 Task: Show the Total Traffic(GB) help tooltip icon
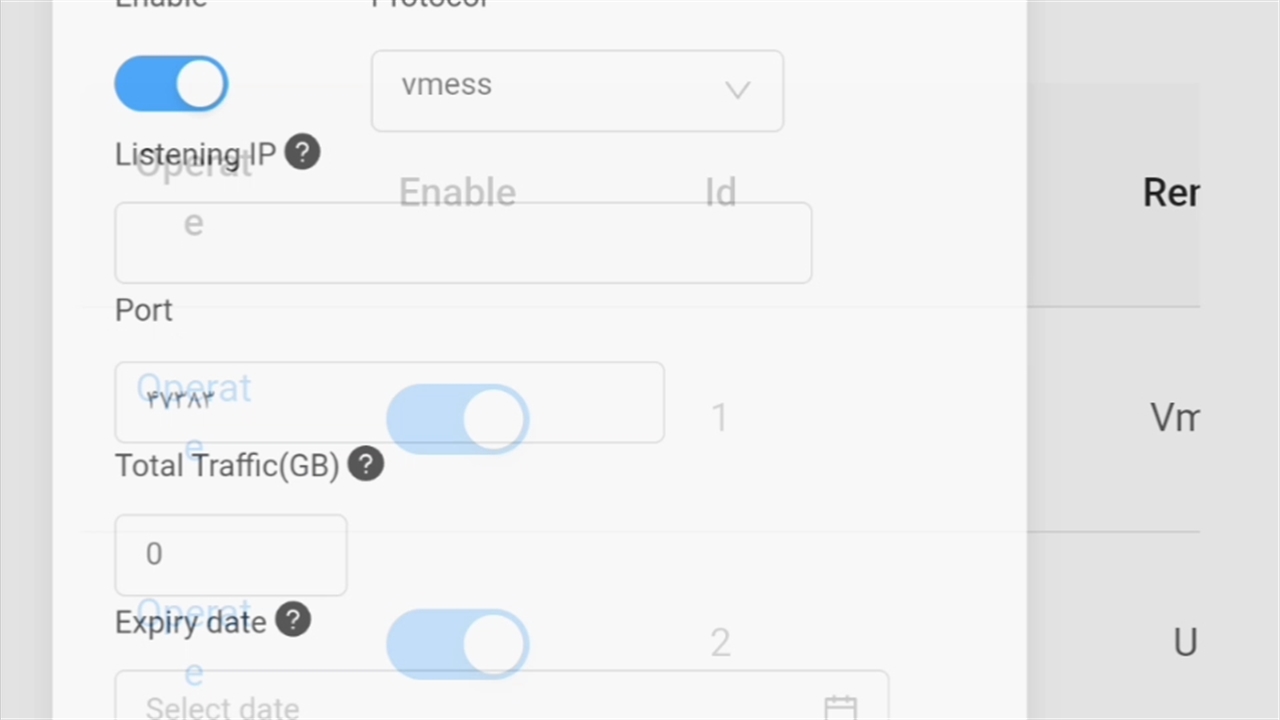366,464
